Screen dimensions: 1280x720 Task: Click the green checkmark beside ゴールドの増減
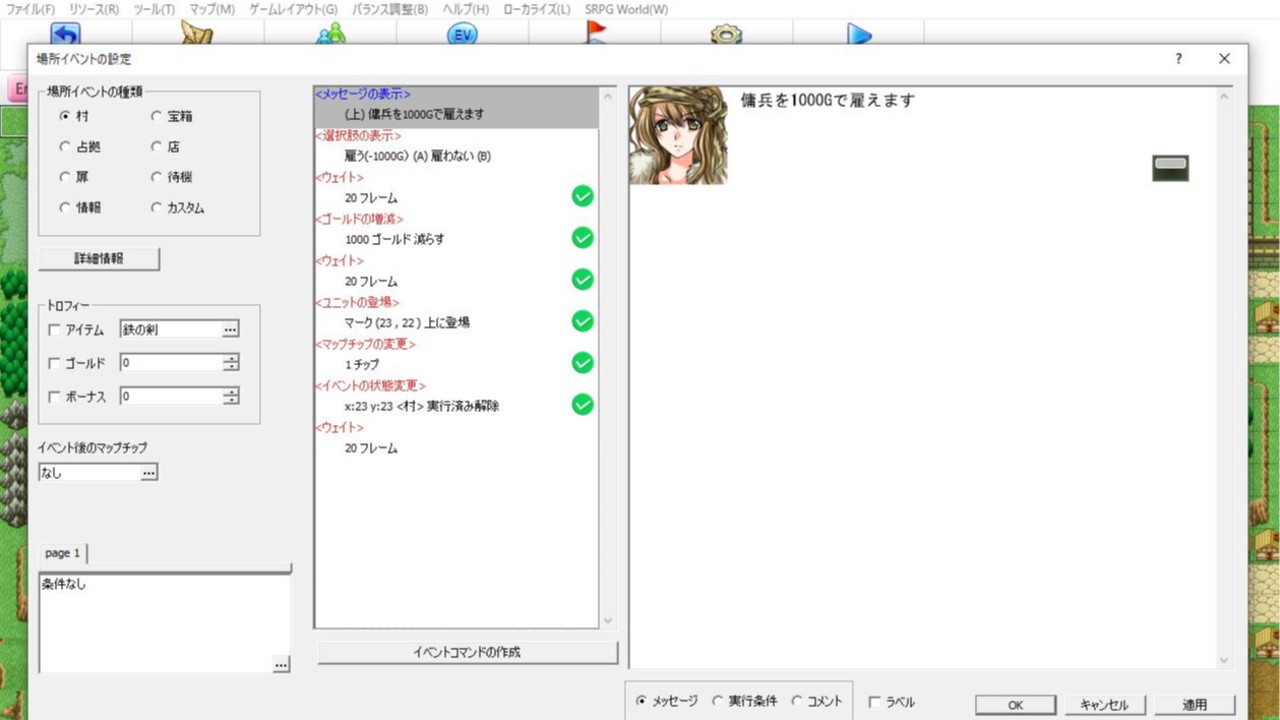click(x=583, y=238)
